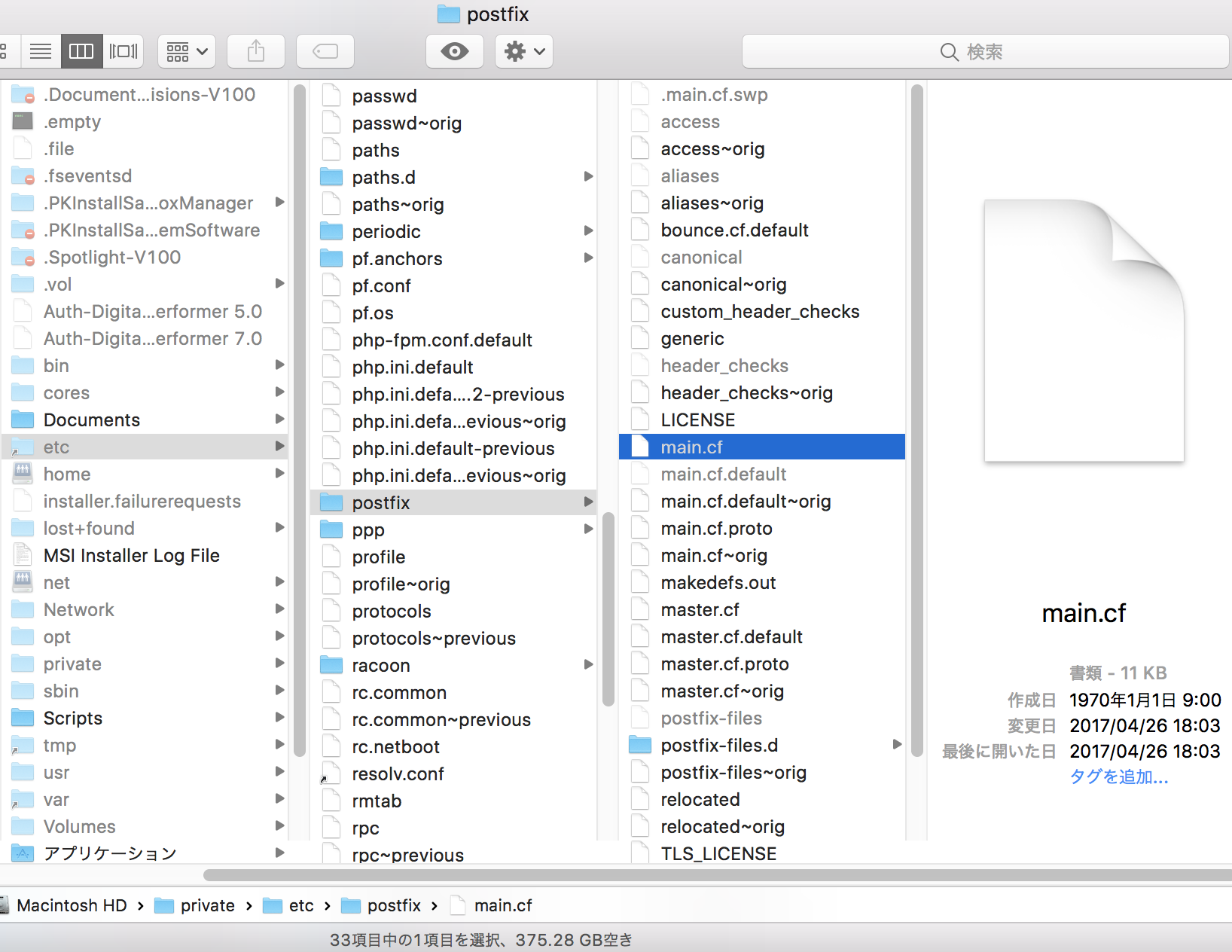The image size is (1232, 952).
Task: Select the postfix folder icon in etc column
Action: 331,502
